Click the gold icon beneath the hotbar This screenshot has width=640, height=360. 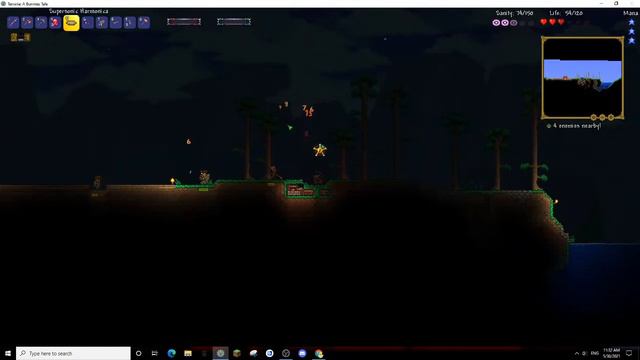click(20, 38)
